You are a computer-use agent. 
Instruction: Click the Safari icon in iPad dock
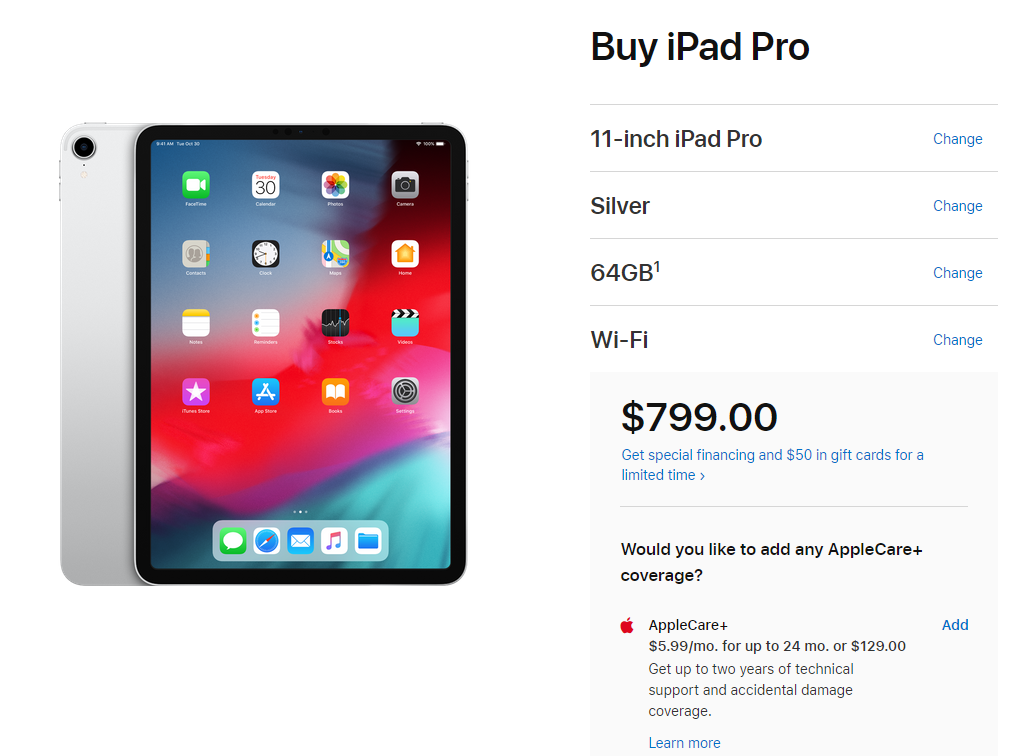point(266,541)
